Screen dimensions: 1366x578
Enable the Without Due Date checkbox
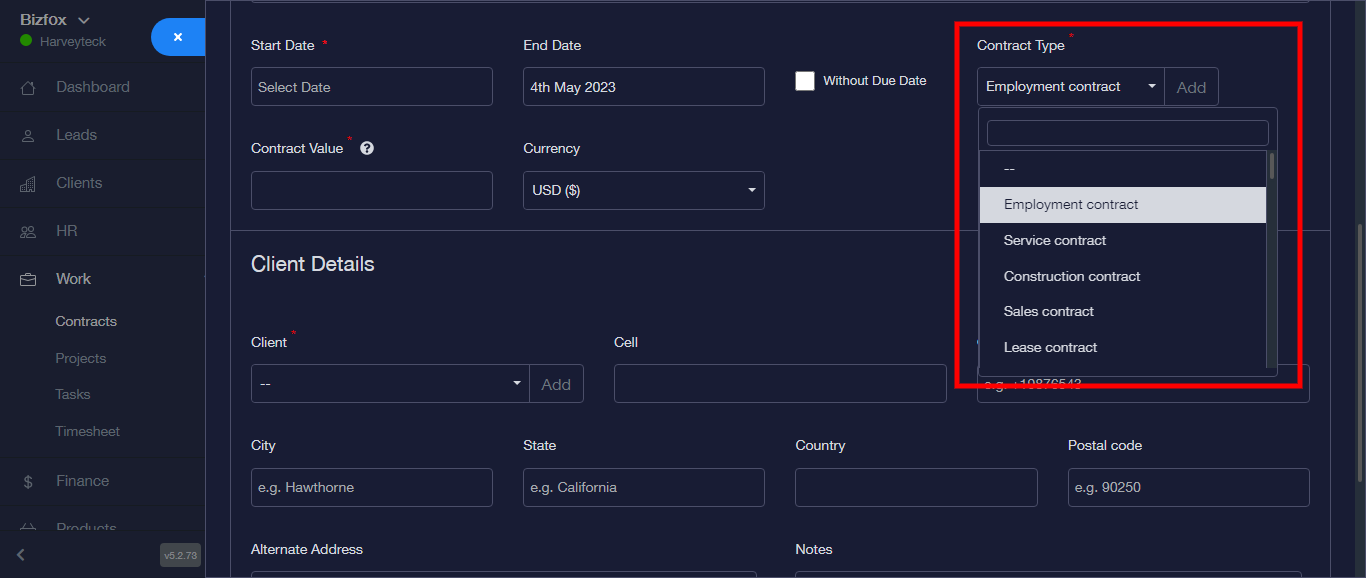click(805, 81)
